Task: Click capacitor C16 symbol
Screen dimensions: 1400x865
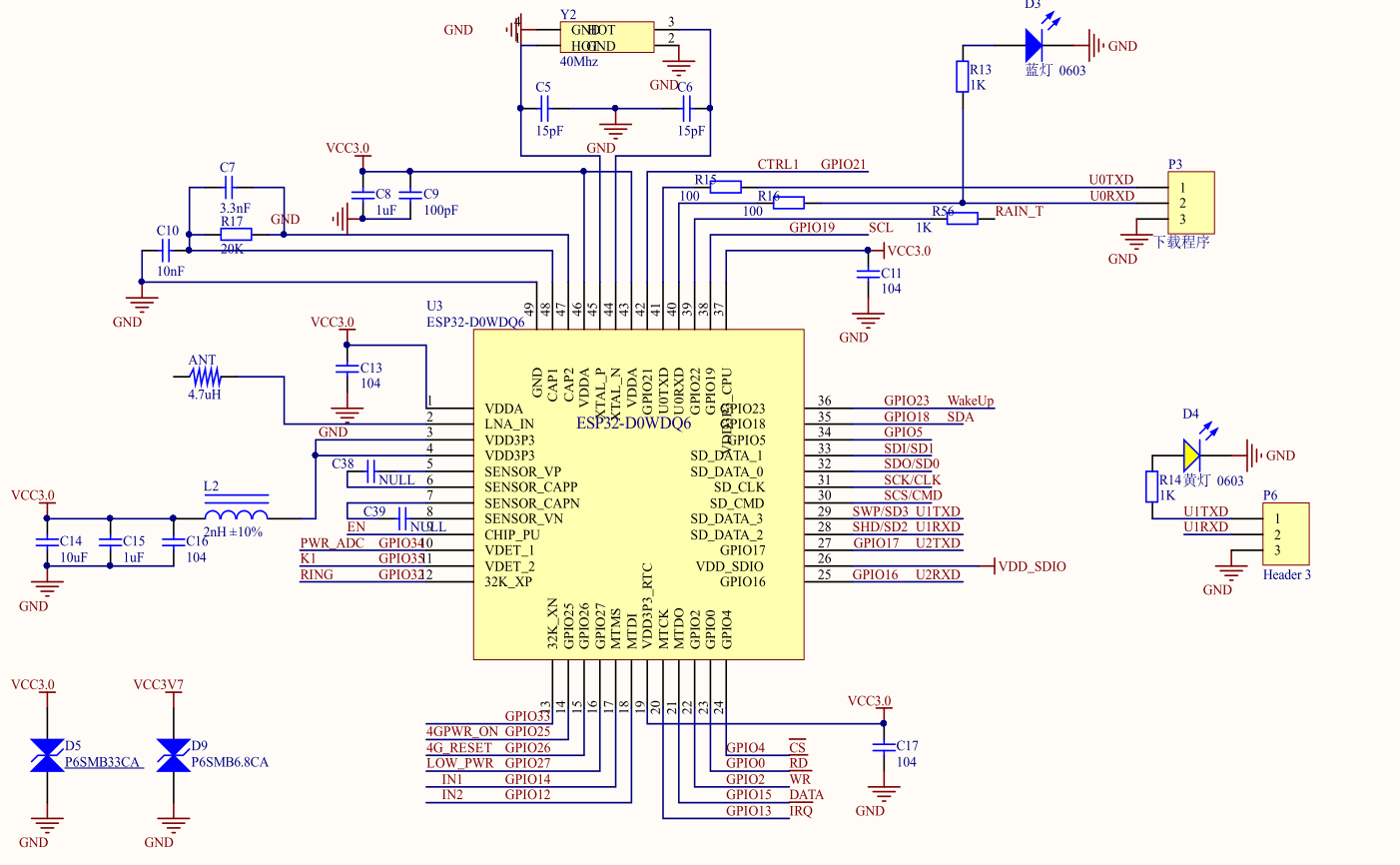Action: point(173,542)
